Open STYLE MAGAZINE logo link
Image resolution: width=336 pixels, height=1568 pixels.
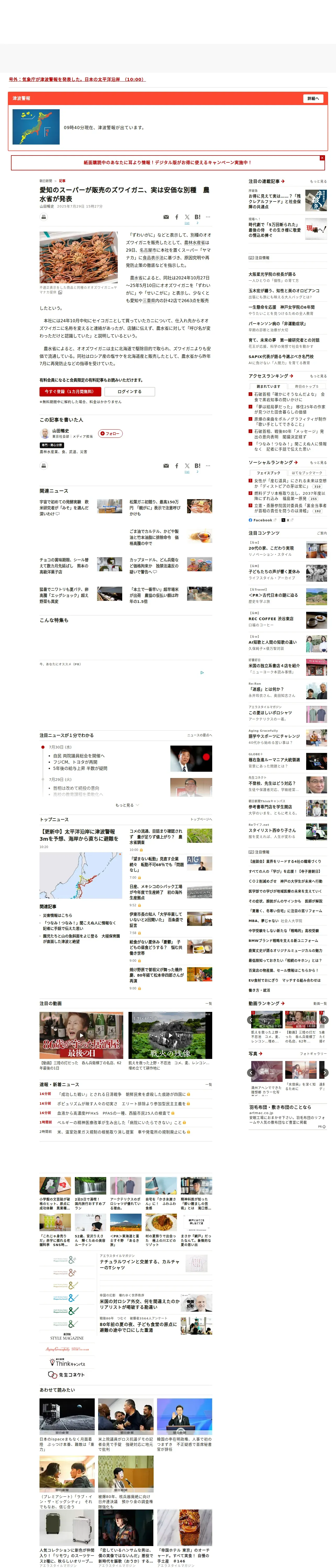tap(66, 1337)
